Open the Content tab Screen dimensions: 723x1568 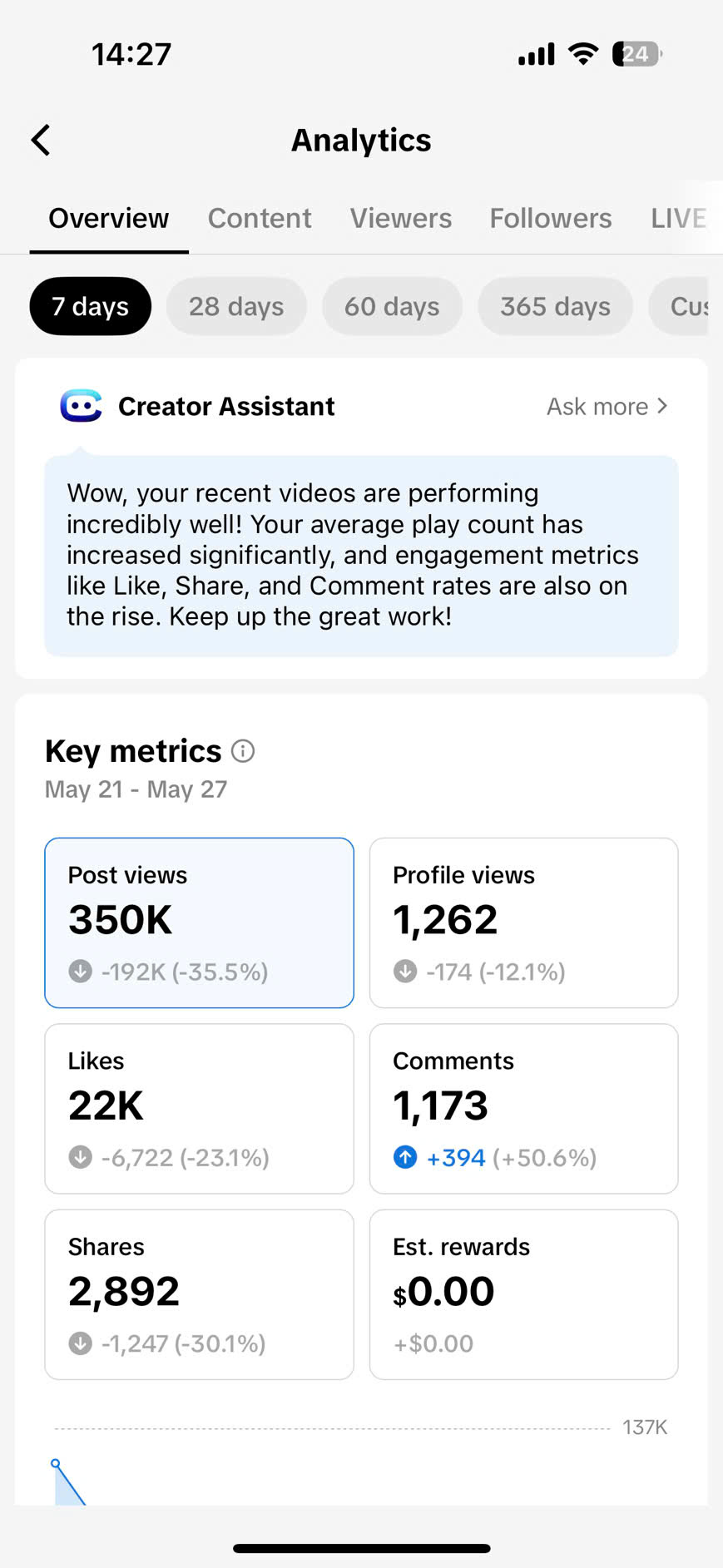coord(260,218)
